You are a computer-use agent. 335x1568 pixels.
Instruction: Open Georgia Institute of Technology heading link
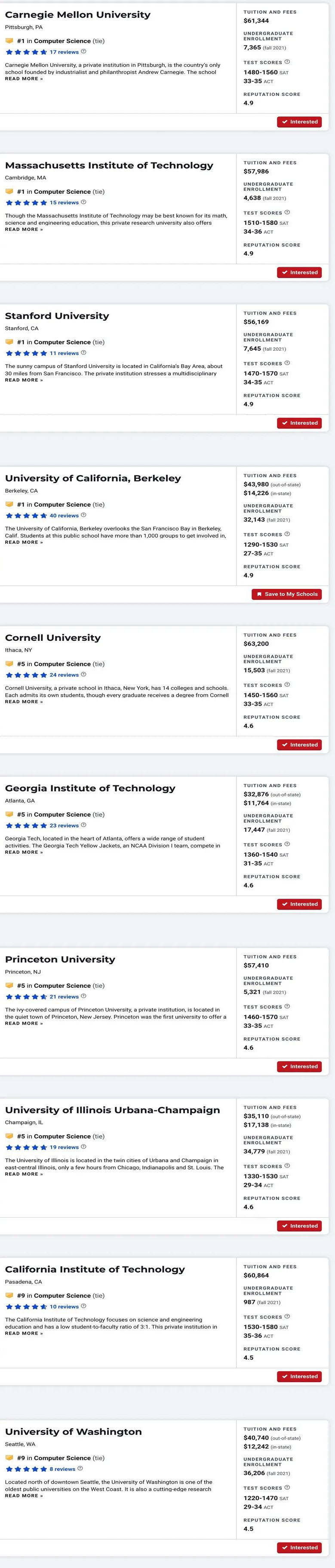(x=90, y=788)
